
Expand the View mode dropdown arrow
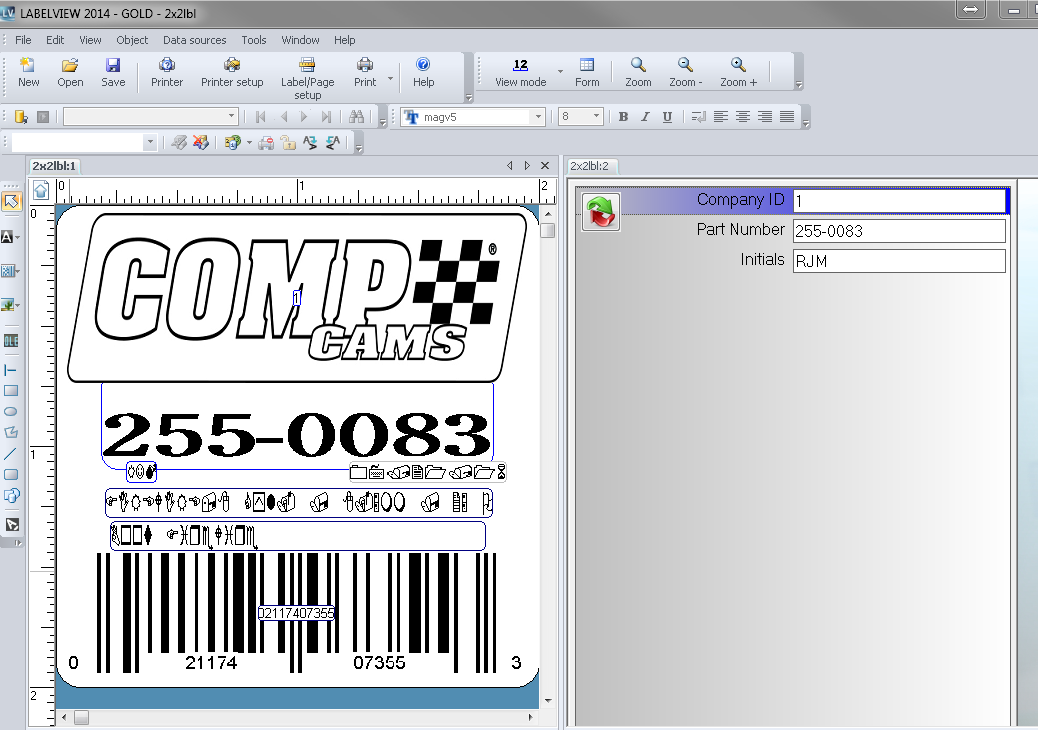click(x=560, y=71)
